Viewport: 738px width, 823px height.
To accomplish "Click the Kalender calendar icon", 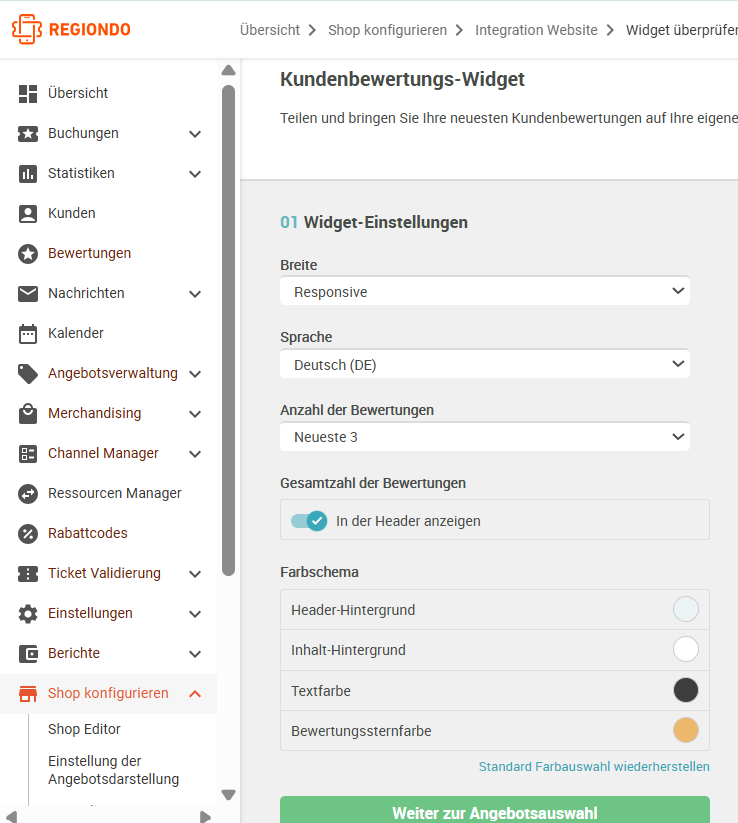I will (28, 333).
